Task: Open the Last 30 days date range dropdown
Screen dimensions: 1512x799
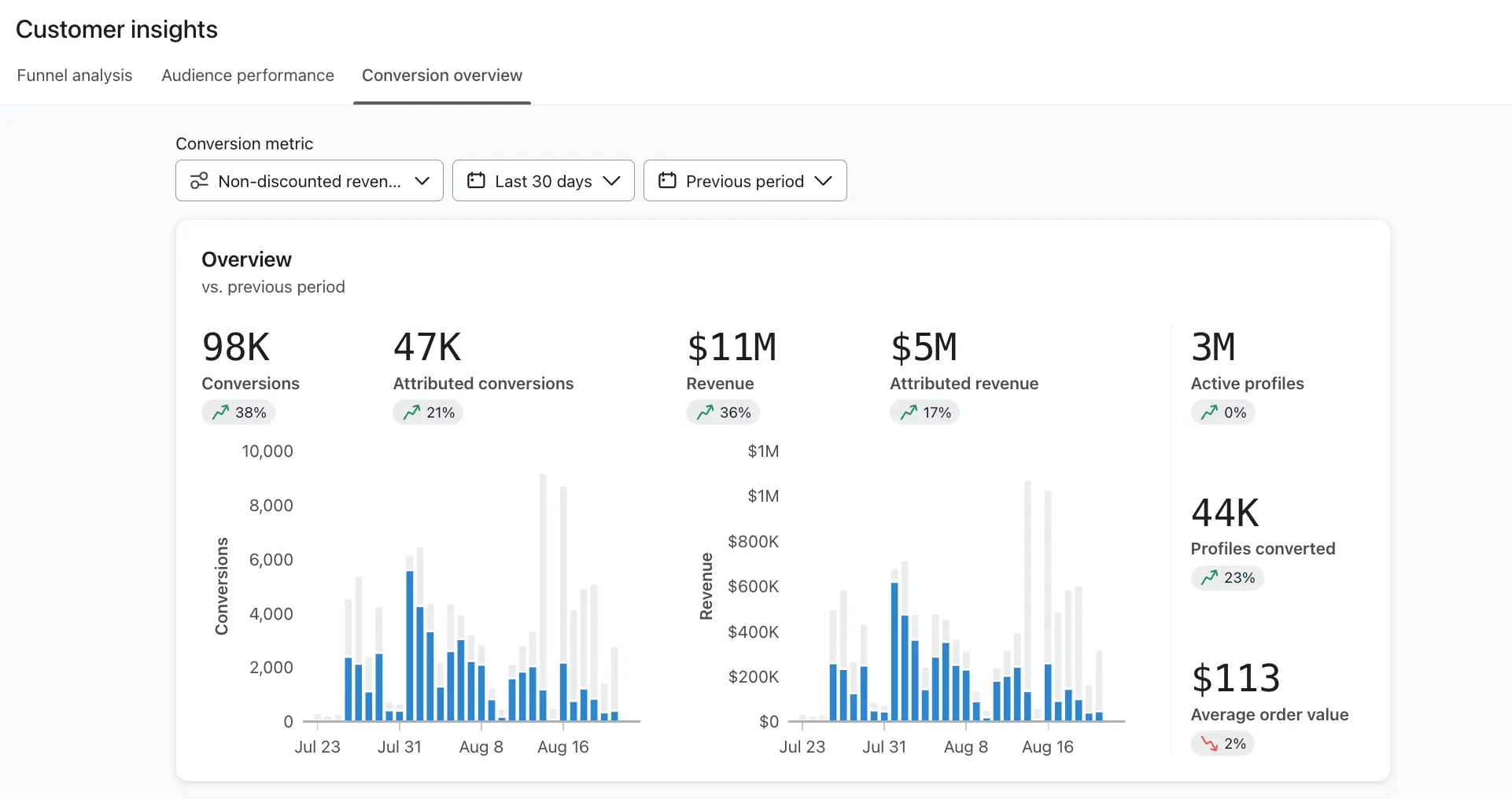Action: pos(543,181)
